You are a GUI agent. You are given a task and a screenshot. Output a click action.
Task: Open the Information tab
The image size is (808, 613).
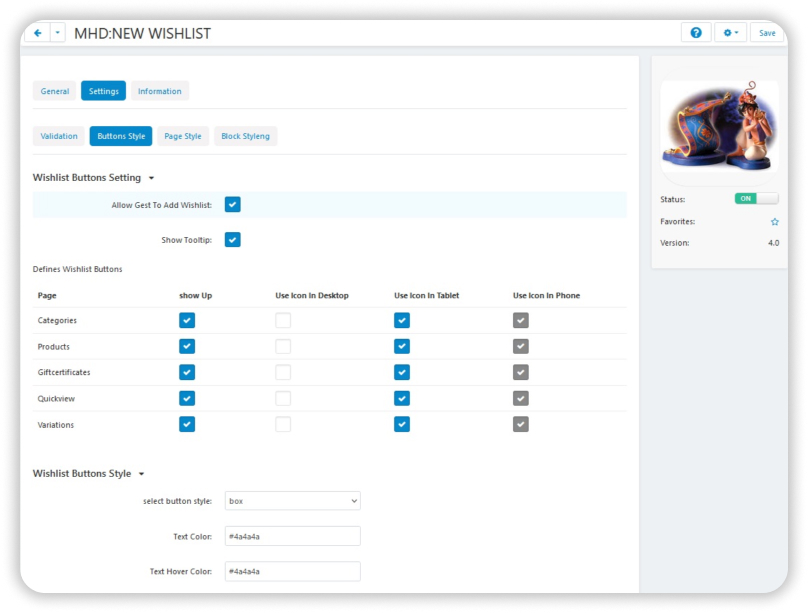click(x=160, y=91)
